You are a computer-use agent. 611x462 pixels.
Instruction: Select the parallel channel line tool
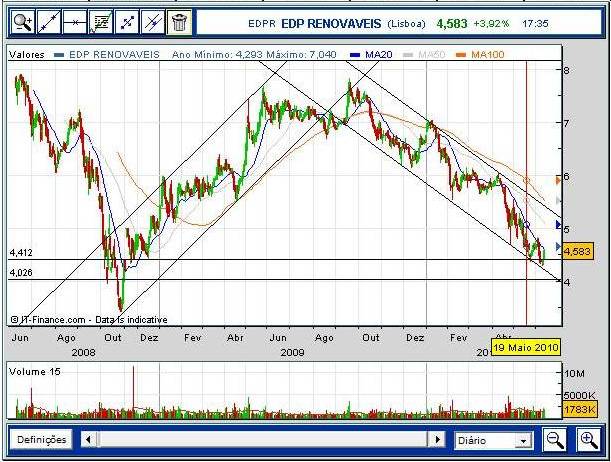pos(153,23)
